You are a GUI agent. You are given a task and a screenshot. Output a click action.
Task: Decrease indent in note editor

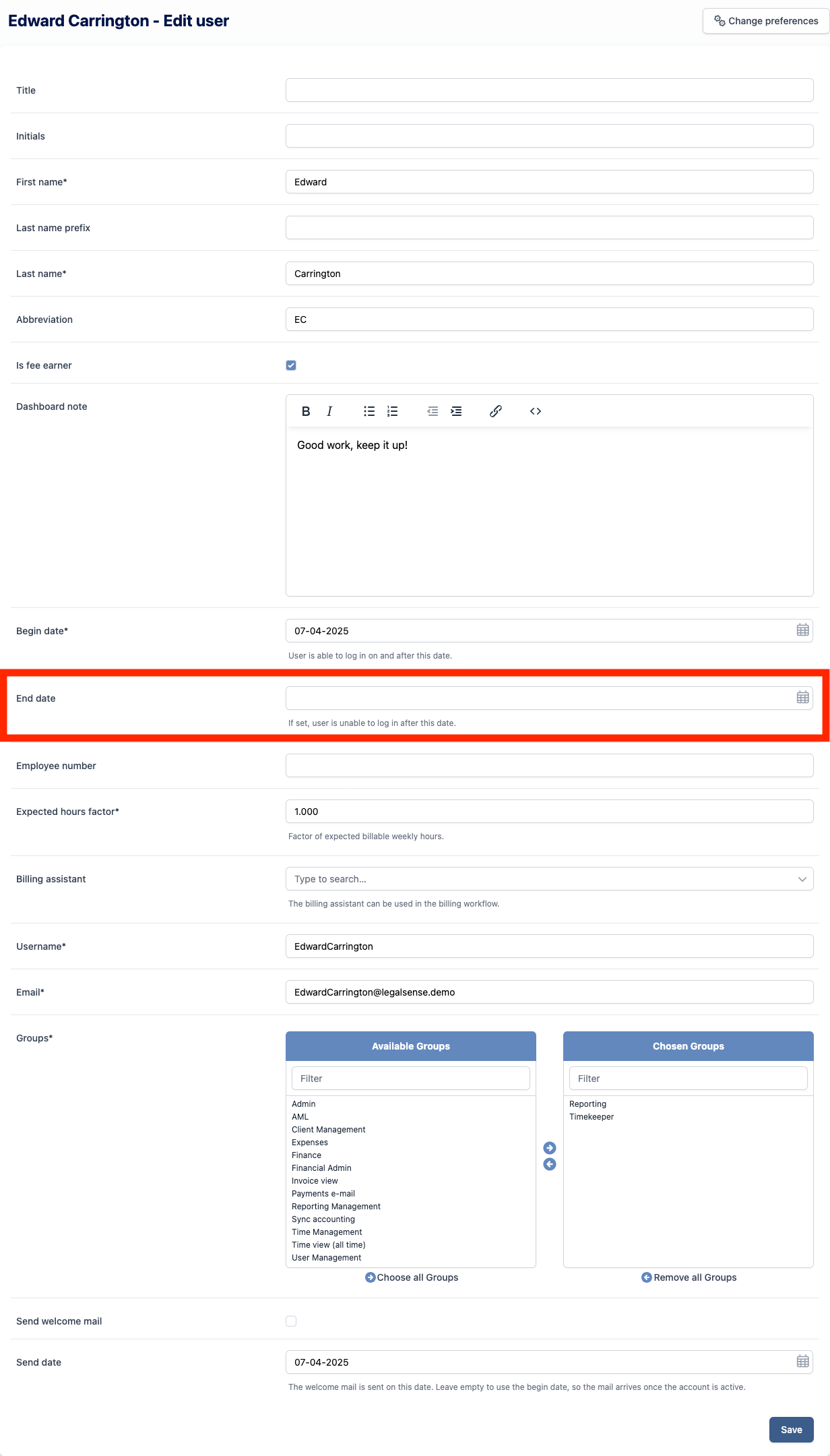(433, 411)
